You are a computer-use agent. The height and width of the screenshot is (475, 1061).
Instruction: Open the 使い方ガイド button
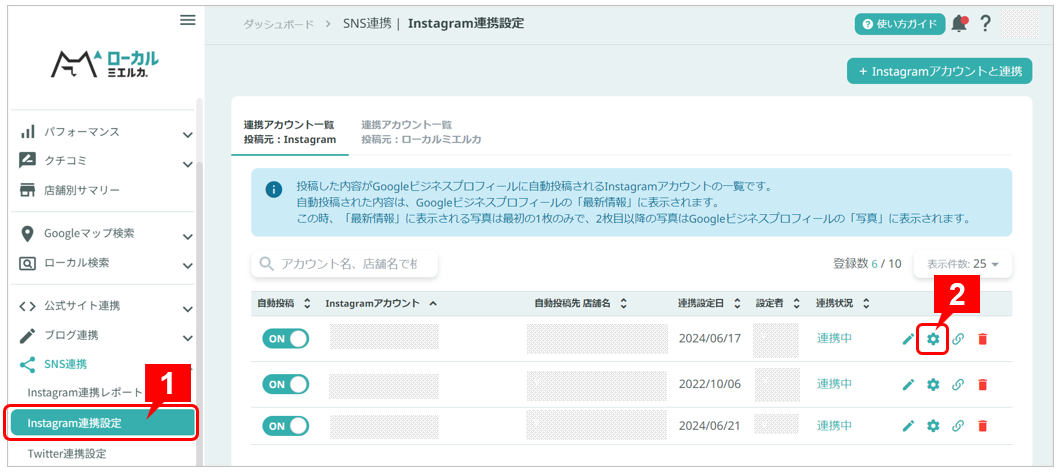(899, 24)
